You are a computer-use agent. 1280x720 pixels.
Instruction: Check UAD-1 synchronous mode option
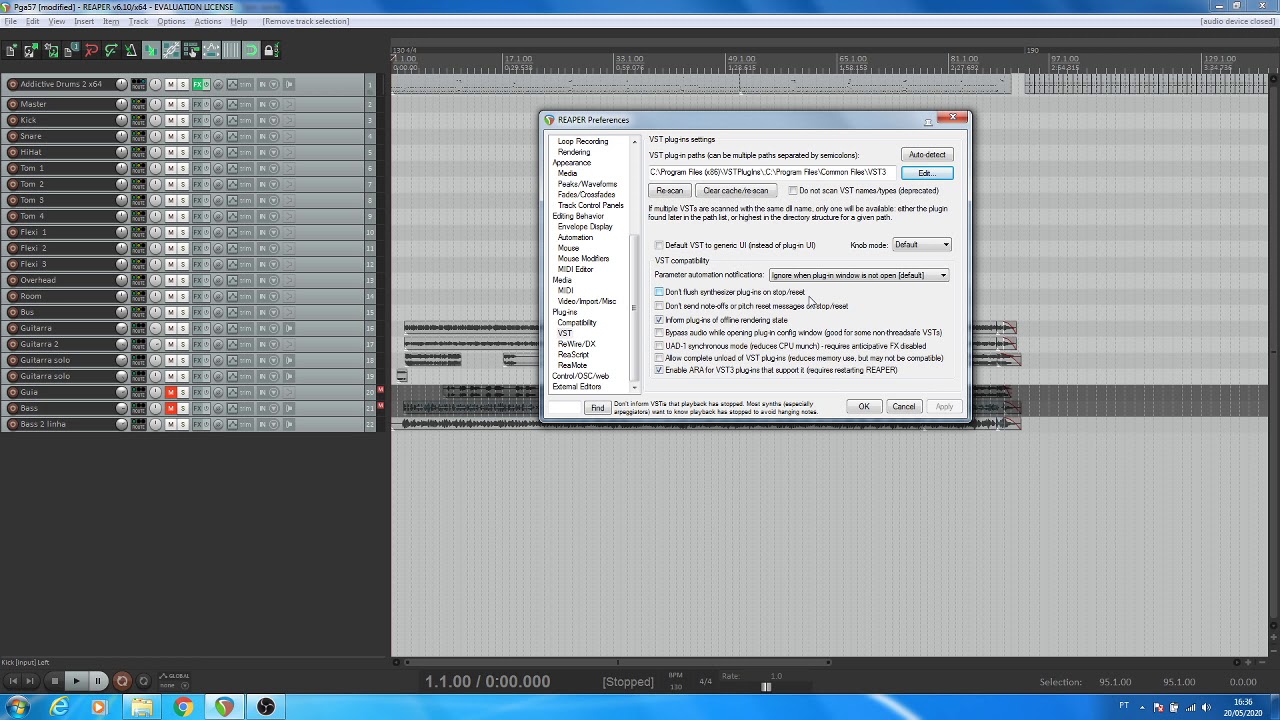[659, 346]
